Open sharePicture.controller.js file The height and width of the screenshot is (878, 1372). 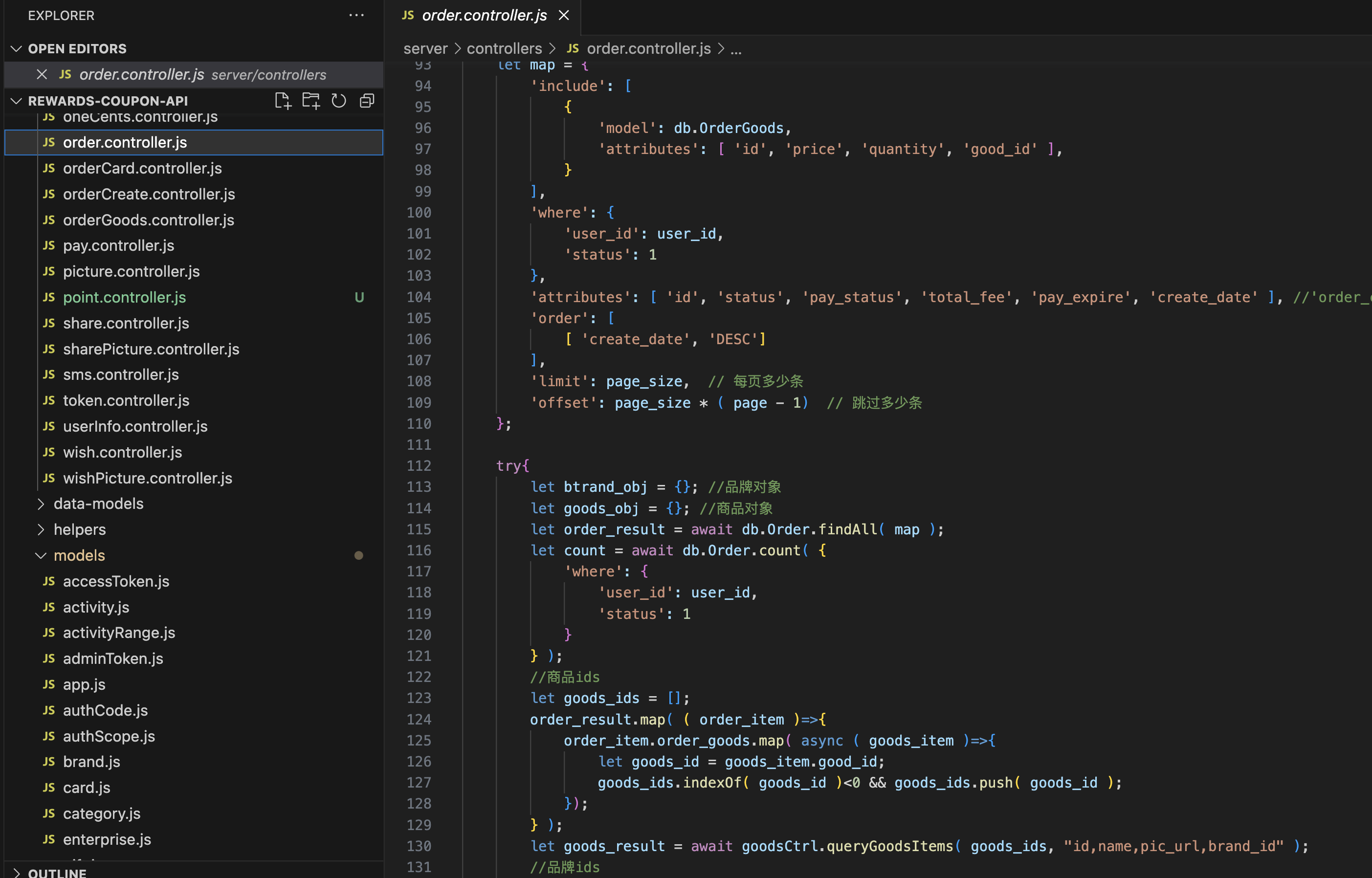pyautogui.click(x=194, y=349)
